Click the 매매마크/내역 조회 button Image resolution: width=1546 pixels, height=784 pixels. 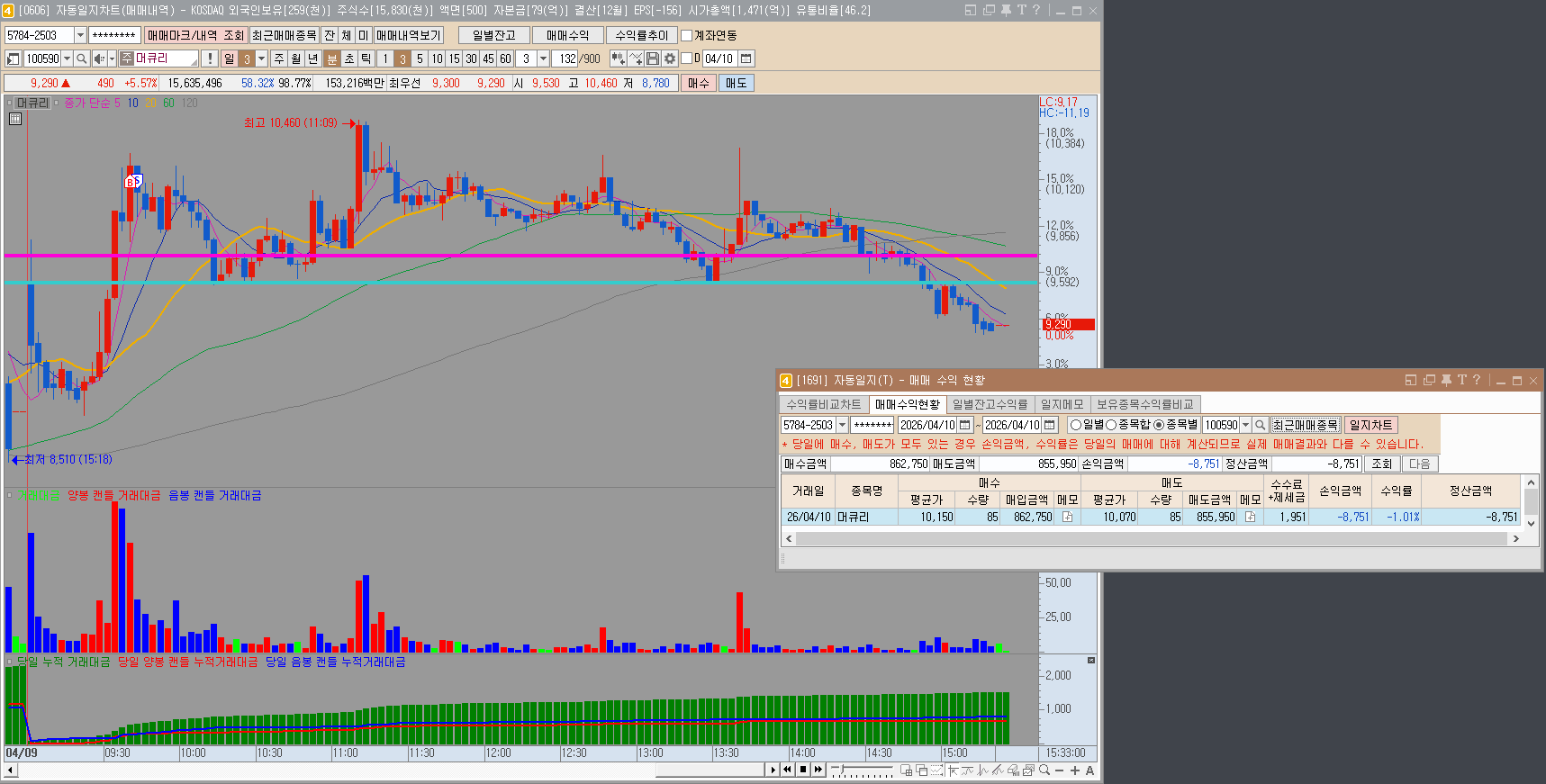point(195,35)
